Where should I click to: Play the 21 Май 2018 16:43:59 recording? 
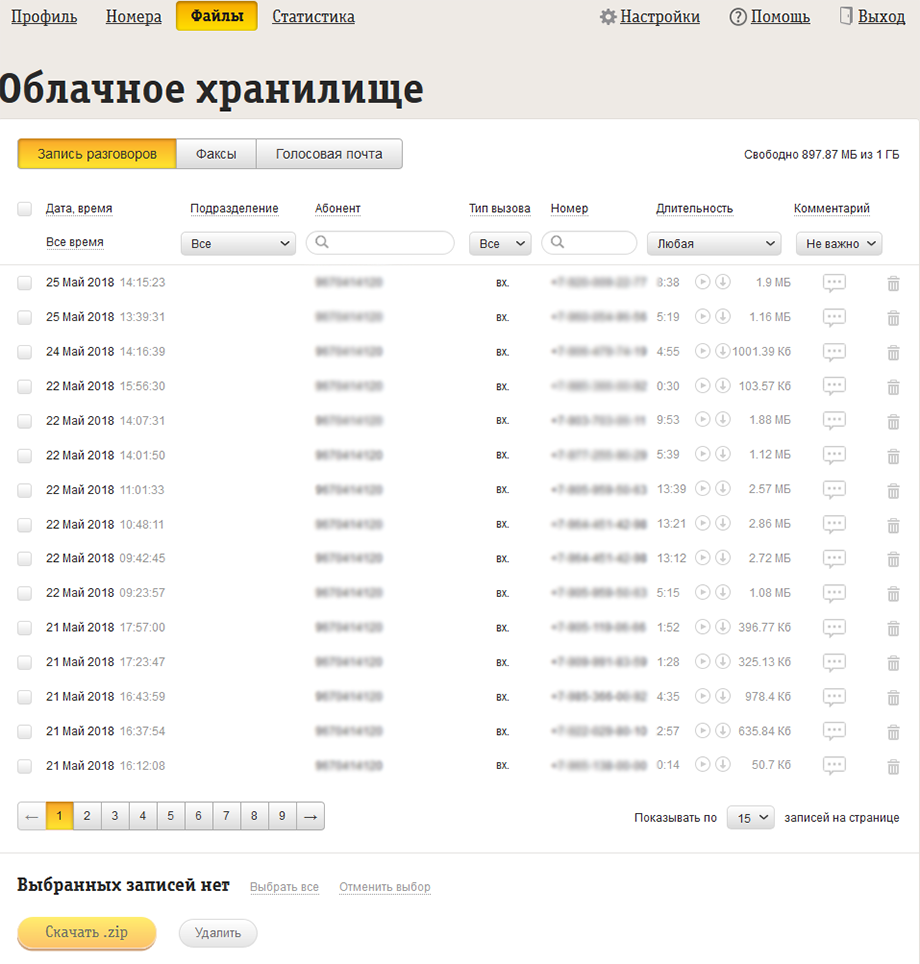(702, 696)
